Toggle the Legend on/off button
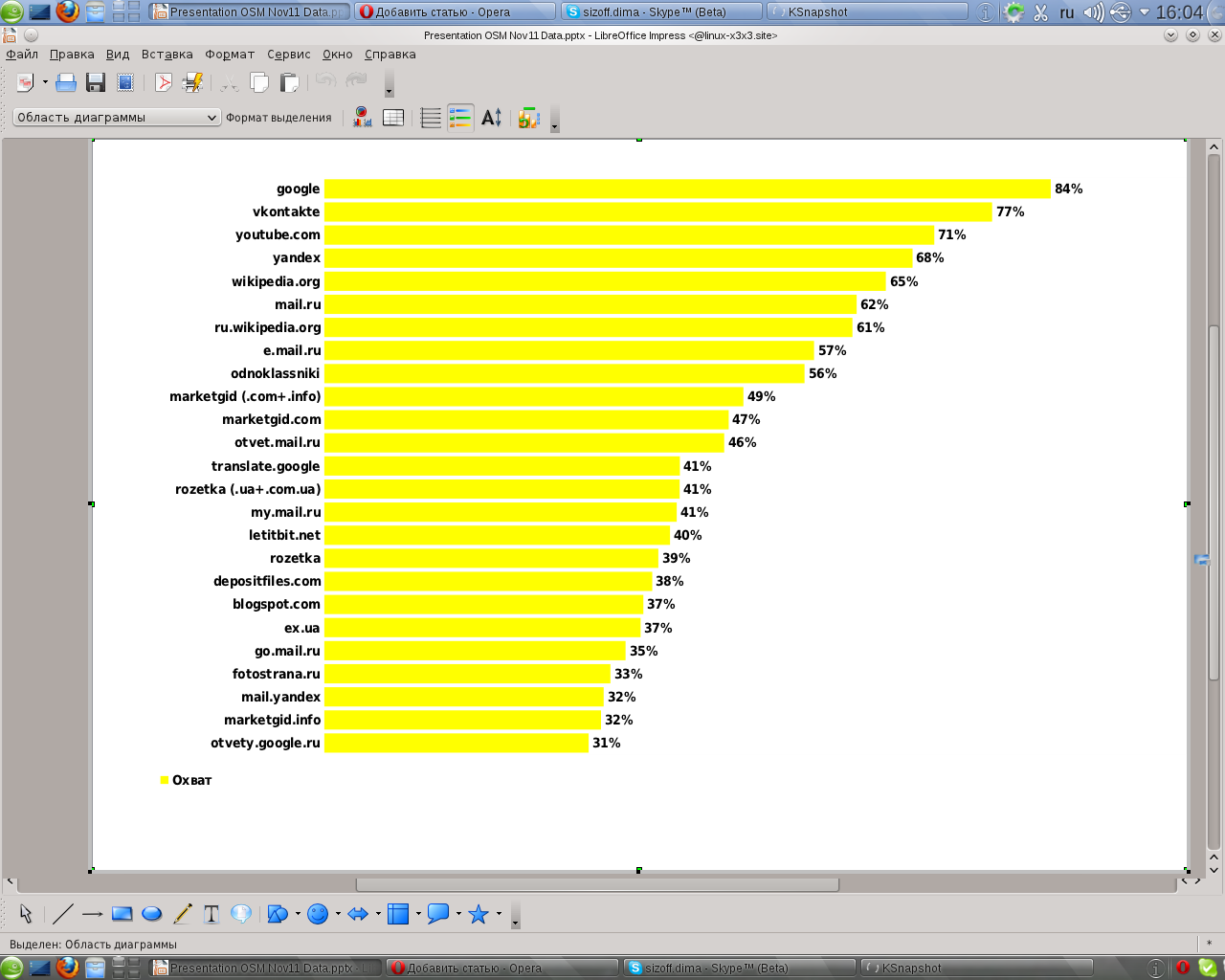1225x980 pixels. pyautogui.click(x=460, y=118)
